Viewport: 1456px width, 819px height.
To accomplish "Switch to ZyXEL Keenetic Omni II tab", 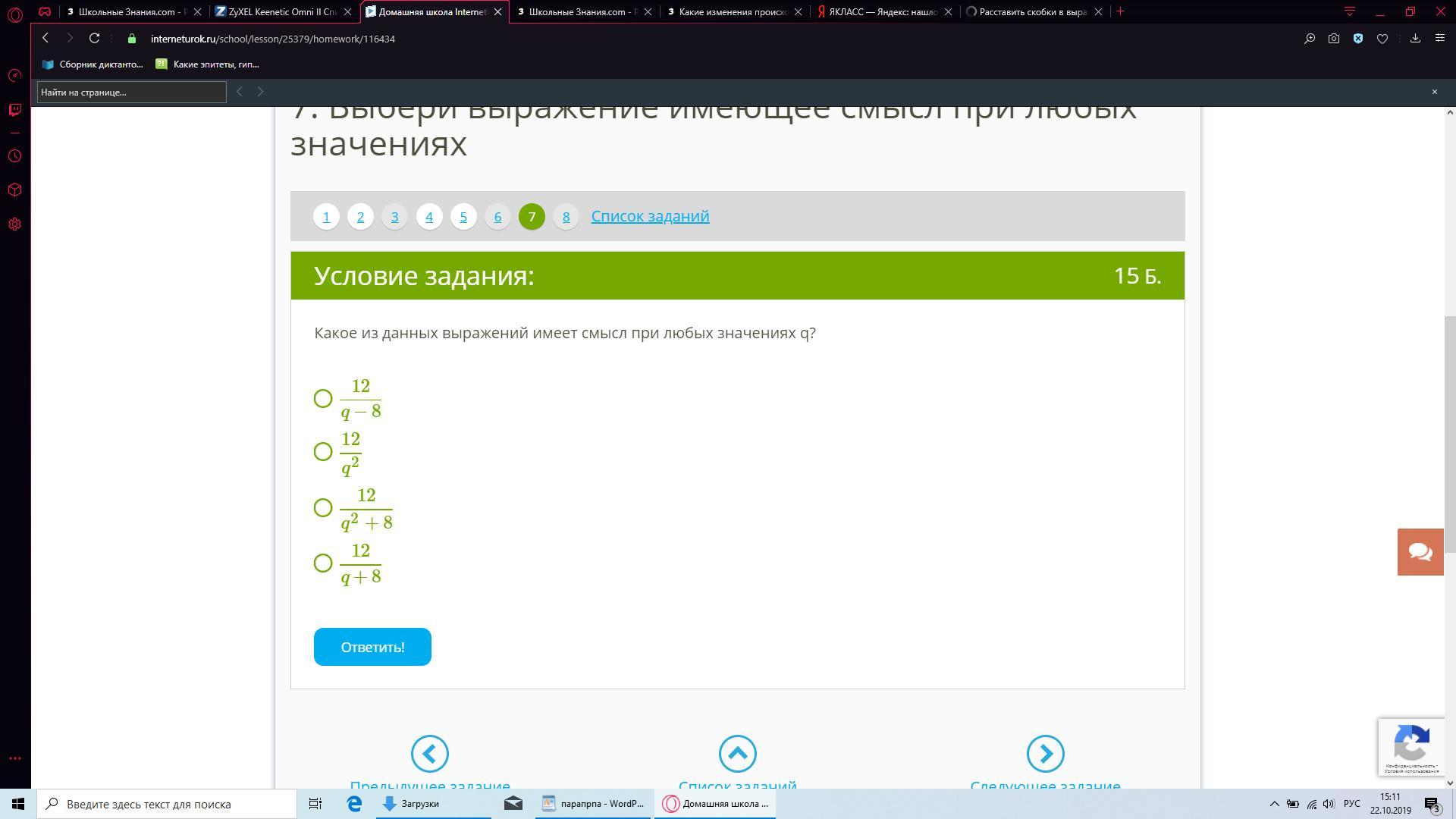I will coord(281,11).
